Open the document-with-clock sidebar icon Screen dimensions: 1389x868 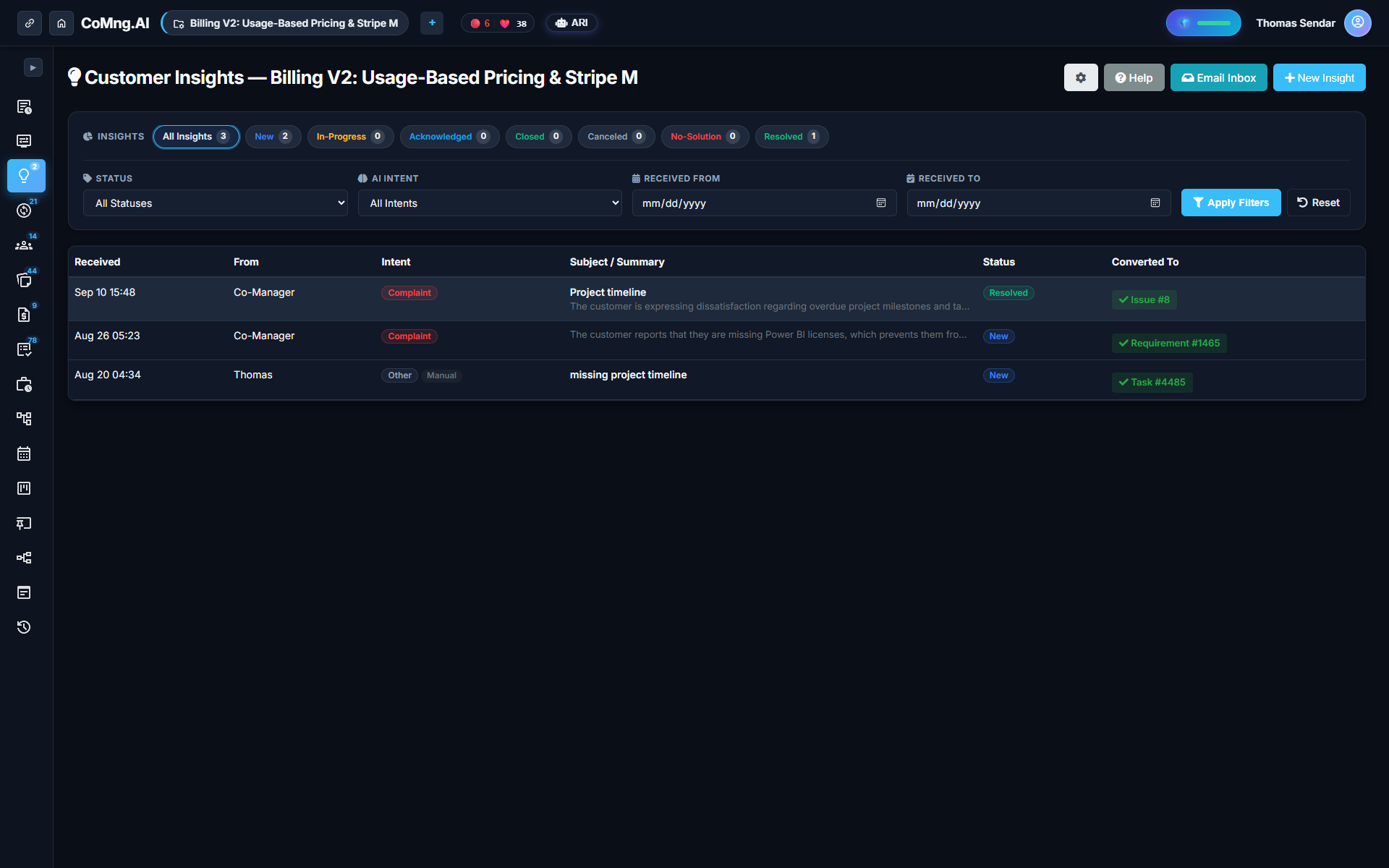(x=24, y=107)
